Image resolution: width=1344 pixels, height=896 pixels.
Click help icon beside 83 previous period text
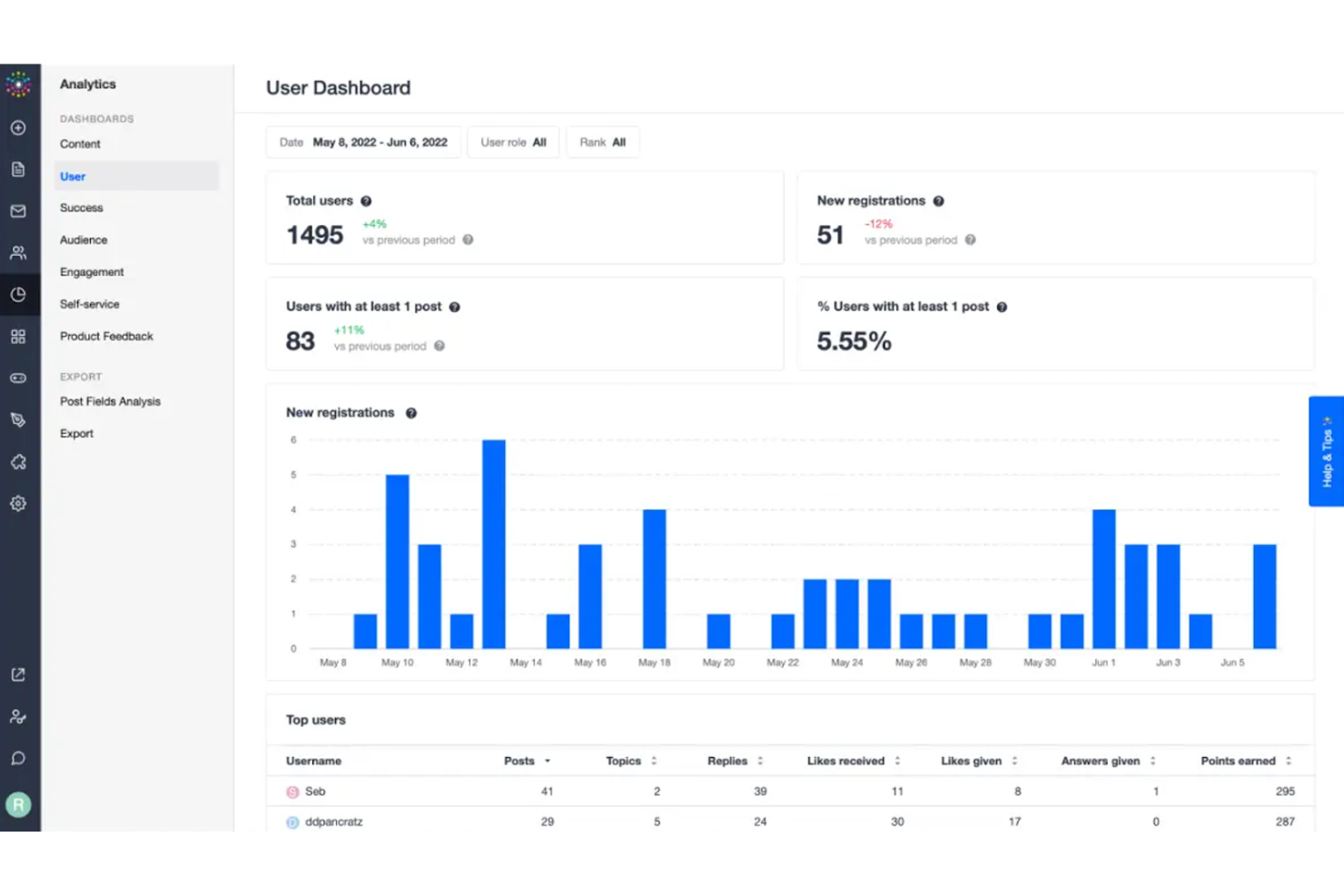pos(440,347)
